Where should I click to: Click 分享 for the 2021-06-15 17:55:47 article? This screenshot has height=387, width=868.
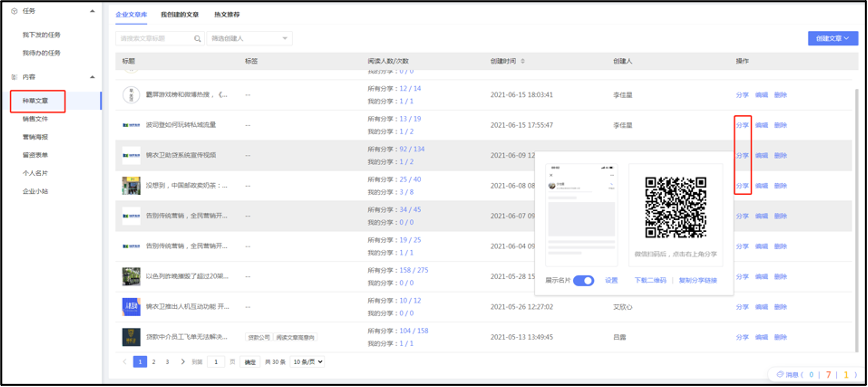pos(742,125)
